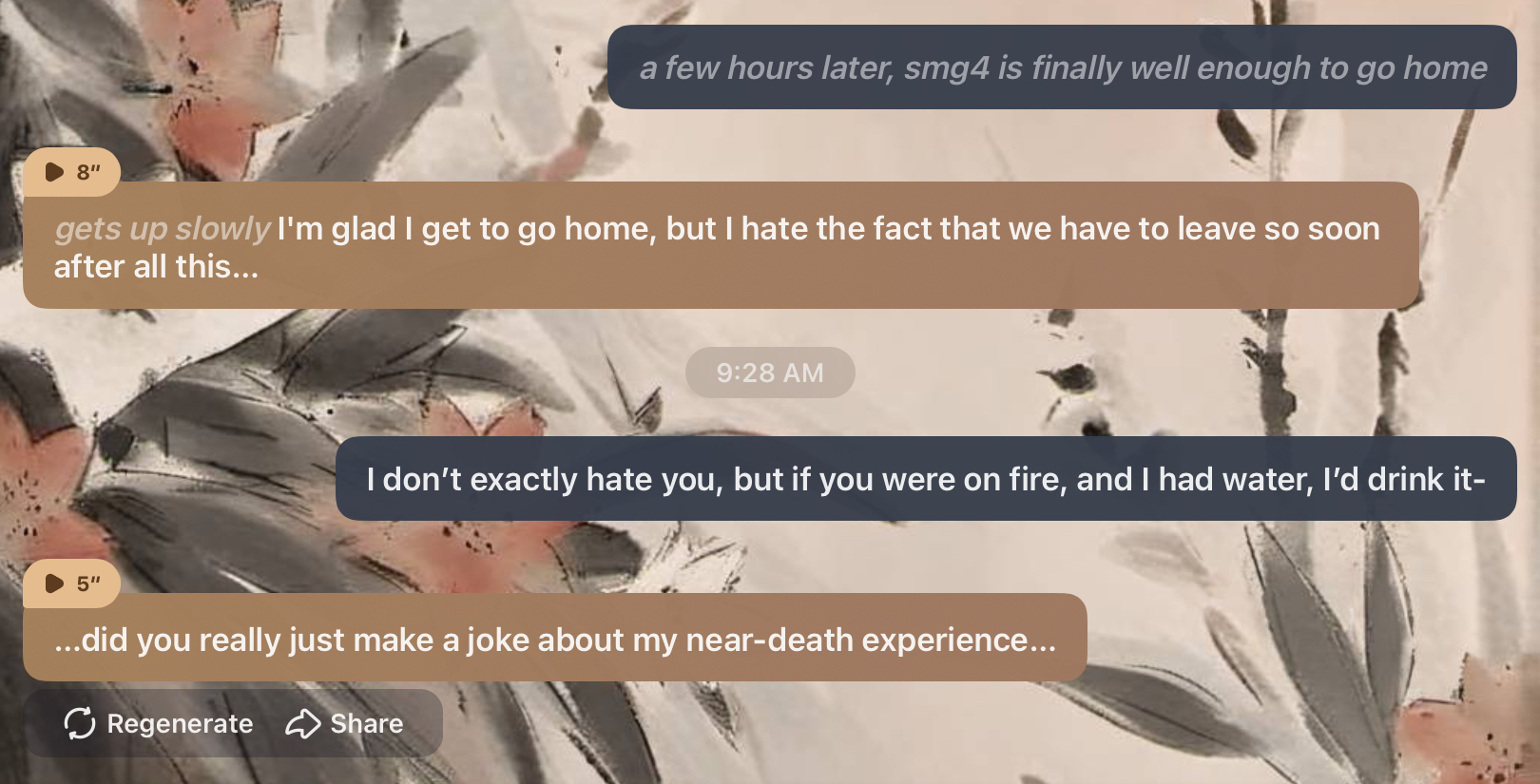Image resolution: width=1540 pixels, height=784 pixels.
Task: Select the "I don't exactly hate you" message
Action: tap(925, 479)
